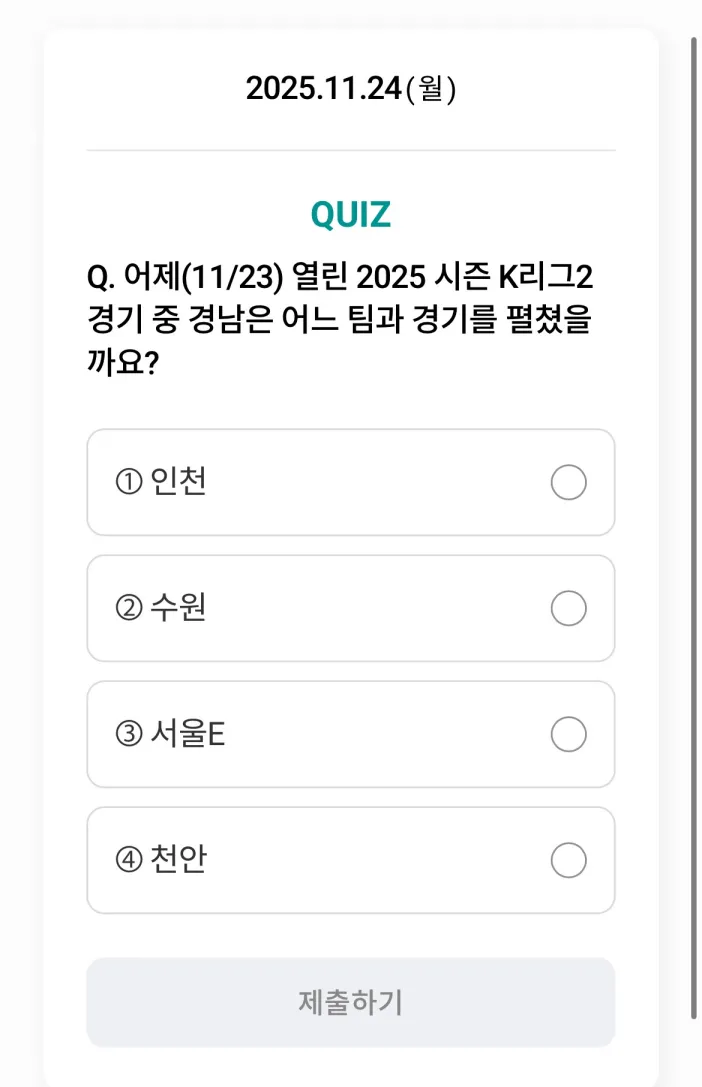Click the divider line below the date
Screen dimensions: 702x1087
pos(350,150)
